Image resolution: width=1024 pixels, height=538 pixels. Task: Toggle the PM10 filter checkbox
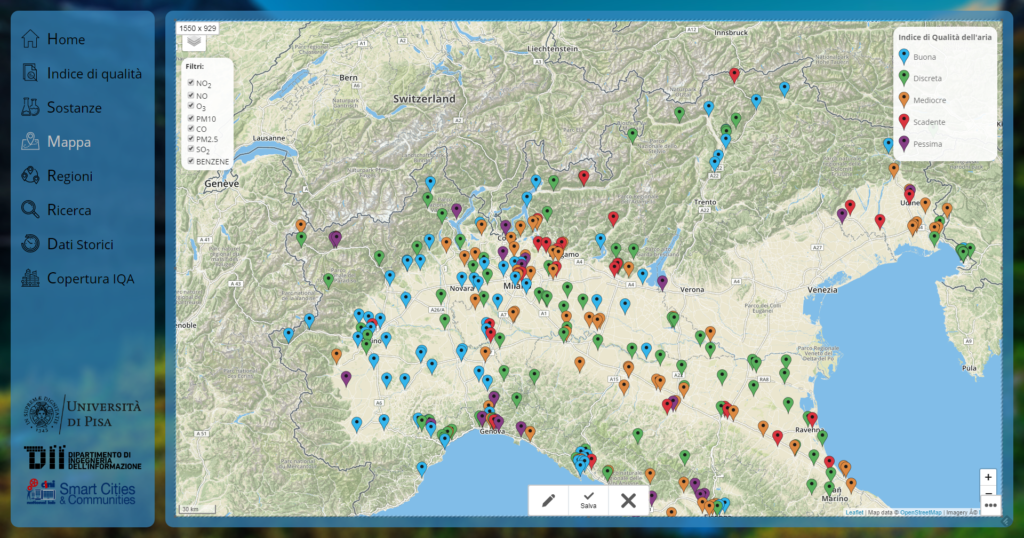click(x=191, y=117)
